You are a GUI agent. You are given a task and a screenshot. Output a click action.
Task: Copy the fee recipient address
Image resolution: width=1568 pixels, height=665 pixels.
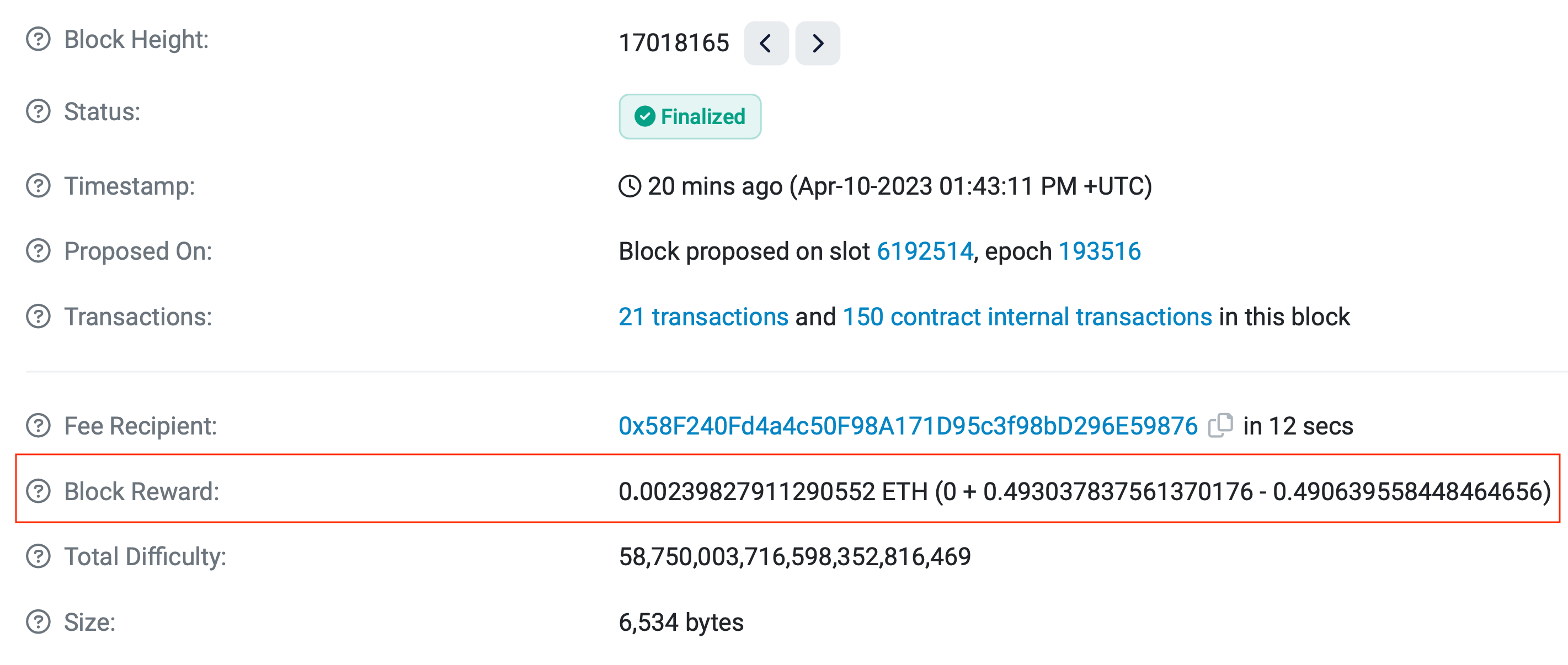[1220, 425]
